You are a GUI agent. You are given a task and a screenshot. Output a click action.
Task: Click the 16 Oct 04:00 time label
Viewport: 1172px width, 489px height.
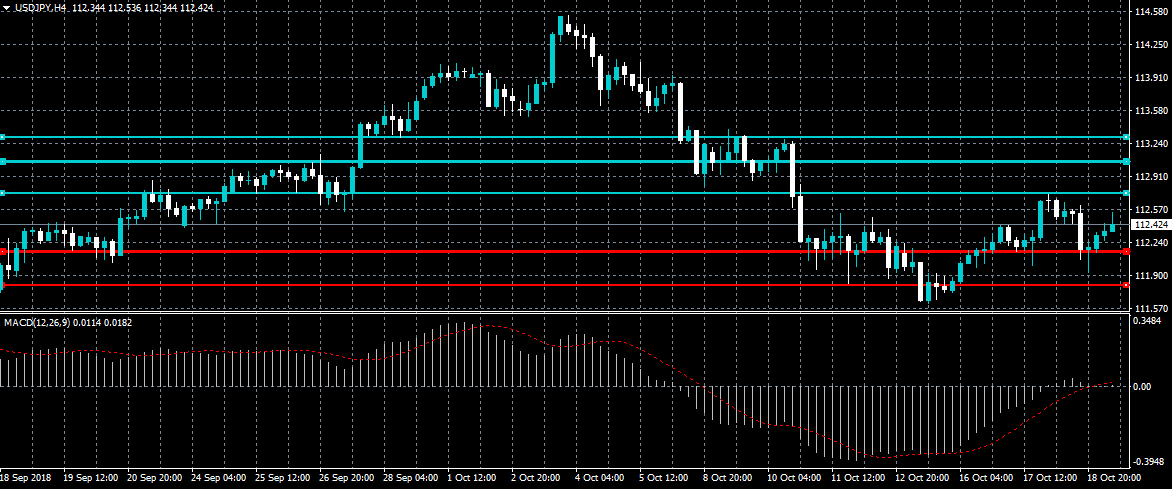pyautogui.click(x=988, y=477)
